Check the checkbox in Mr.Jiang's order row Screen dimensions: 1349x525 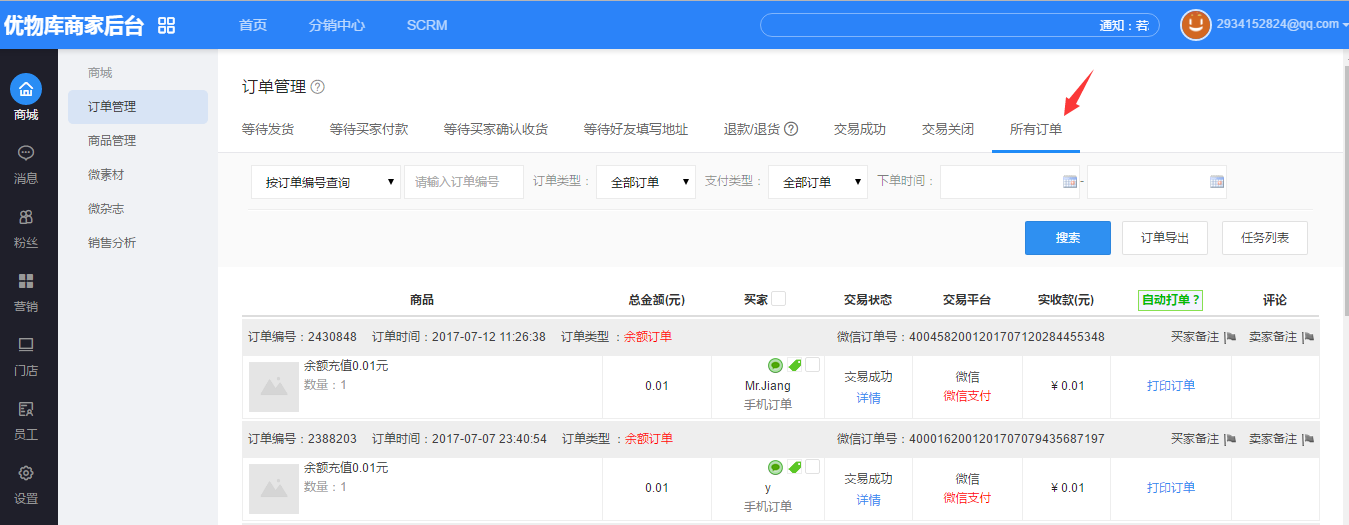(x=812, y=365)
